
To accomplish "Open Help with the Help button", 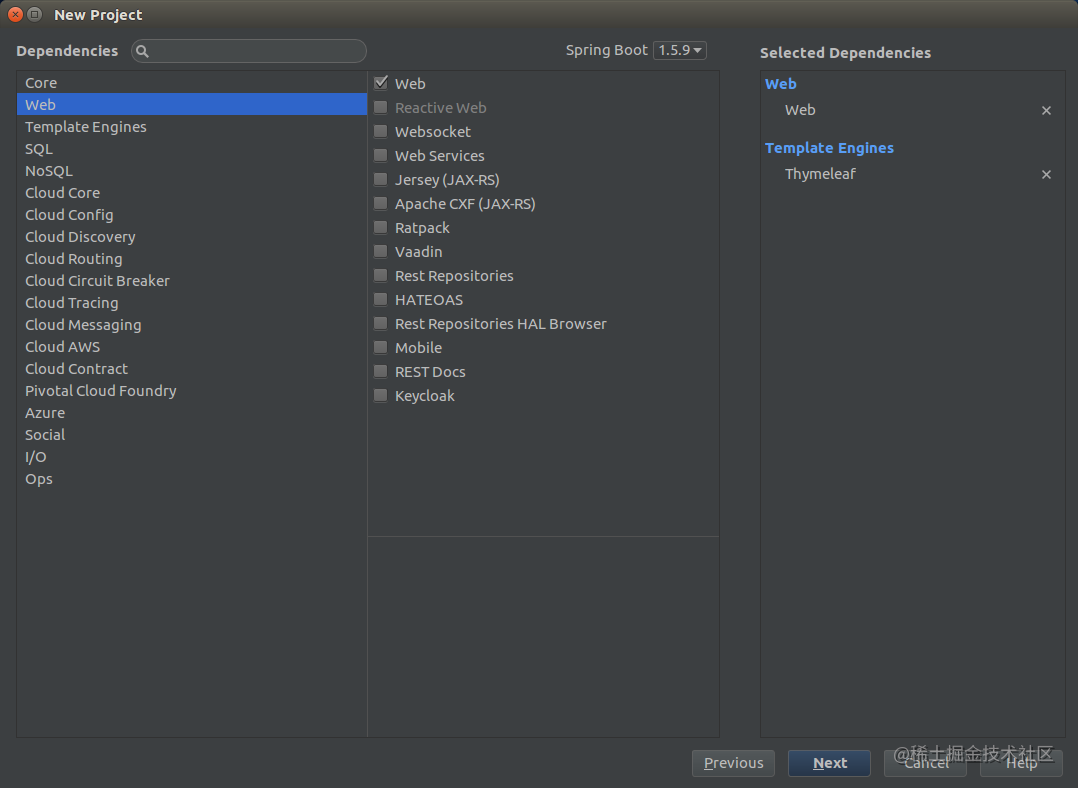I will pos(1019,763).
